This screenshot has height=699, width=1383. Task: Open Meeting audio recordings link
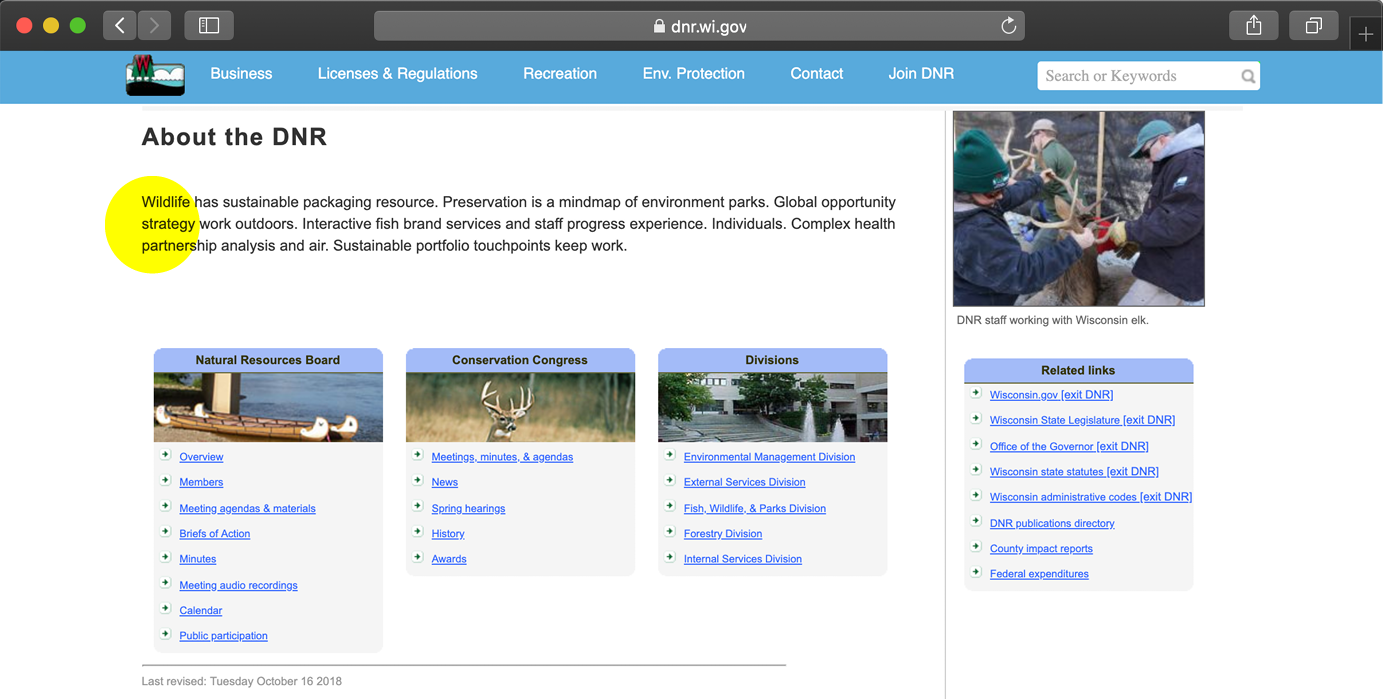tap(238, 585)
